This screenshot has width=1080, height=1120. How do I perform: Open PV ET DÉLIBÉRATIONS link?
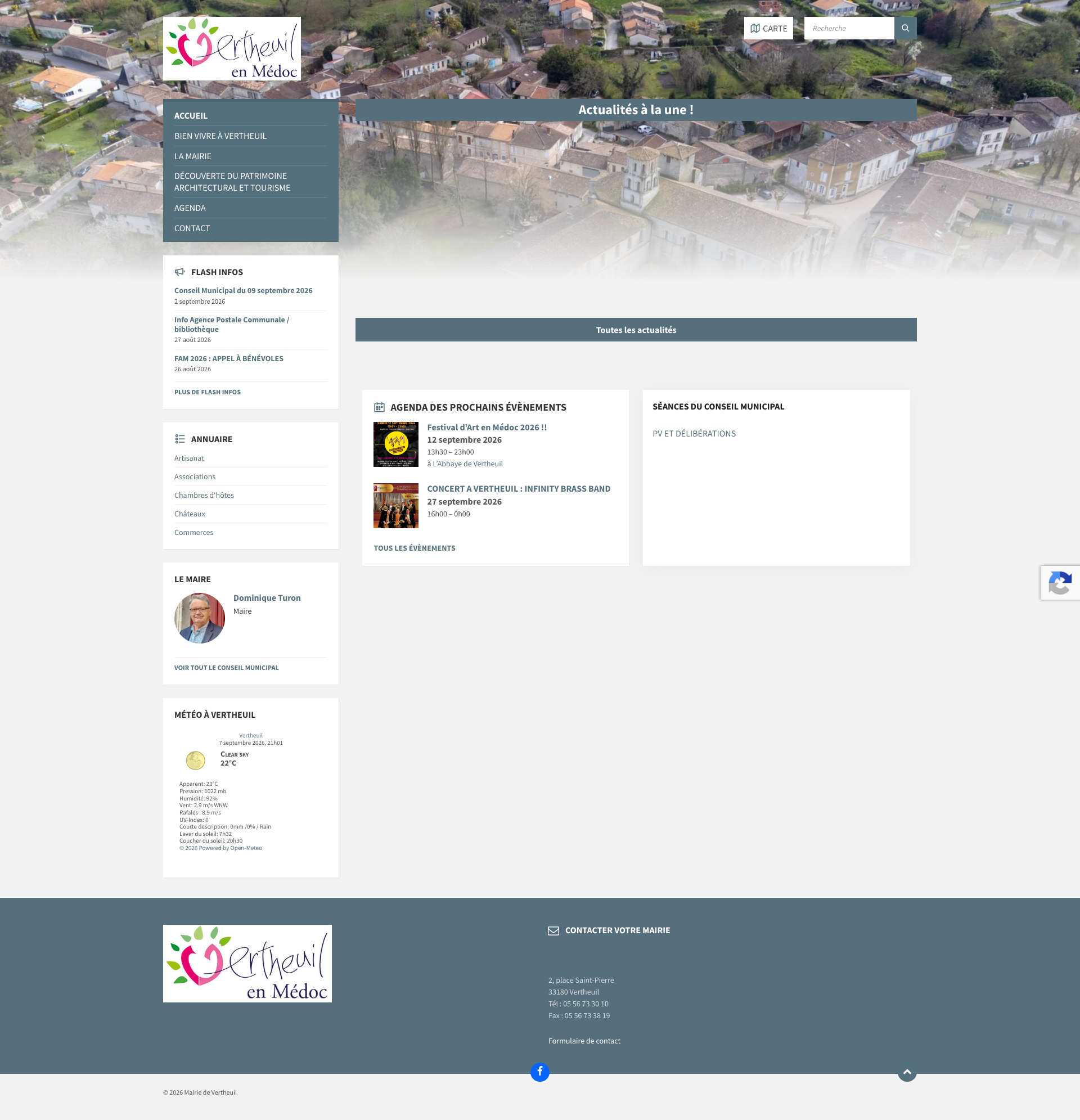click(x=694, y=433)
